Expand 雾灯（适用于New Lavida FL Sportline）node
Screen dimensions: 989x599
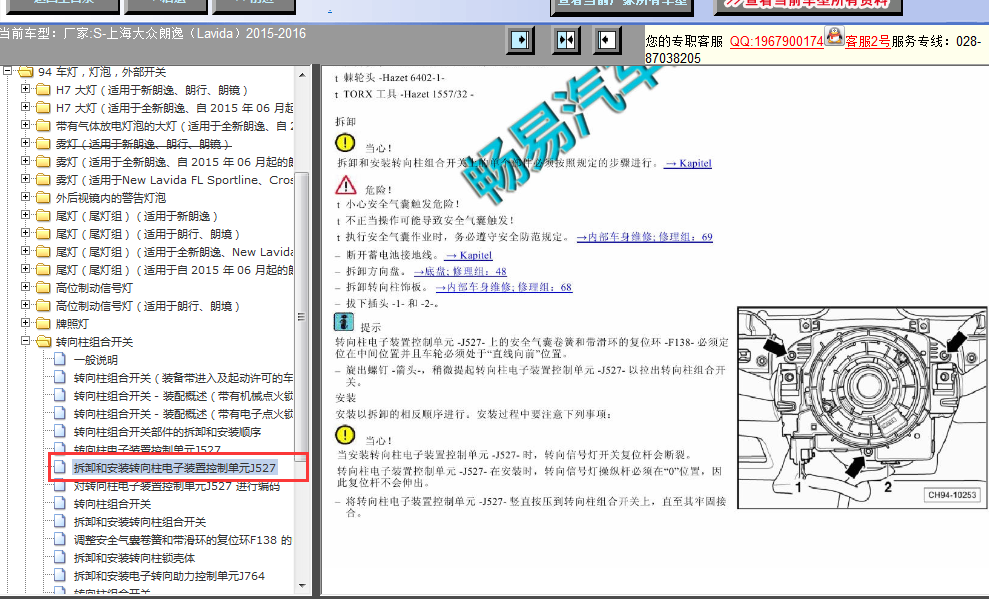tap(25, 179)
